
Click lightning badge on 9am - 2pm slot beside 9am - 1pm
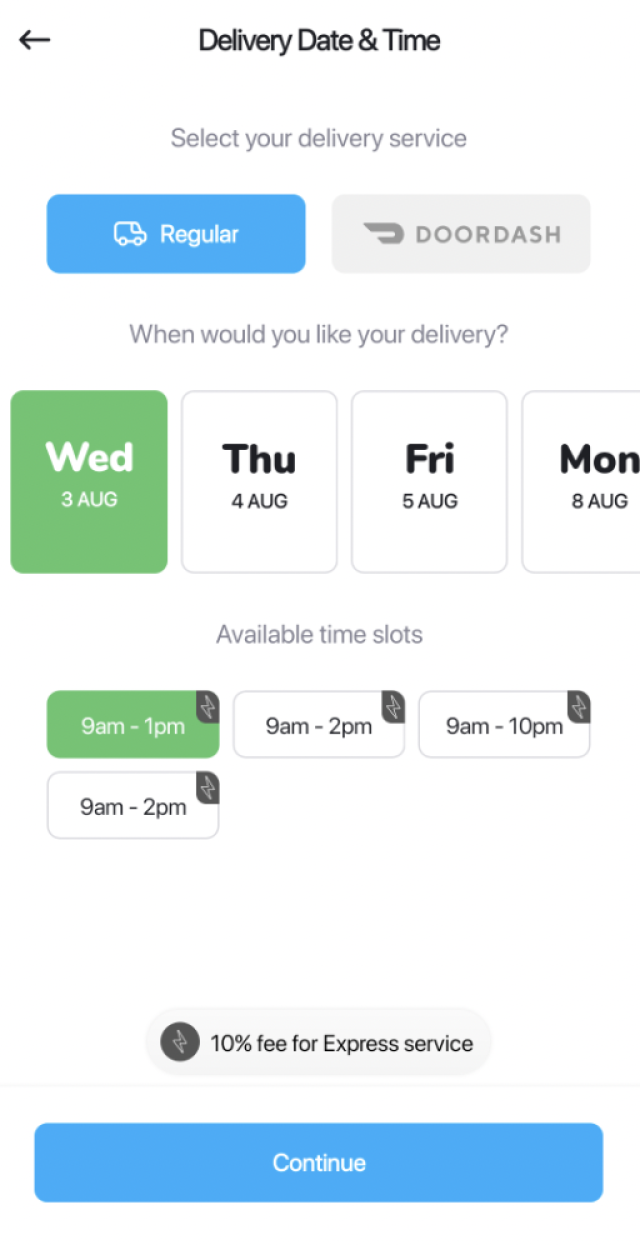[x=393, y=706]
